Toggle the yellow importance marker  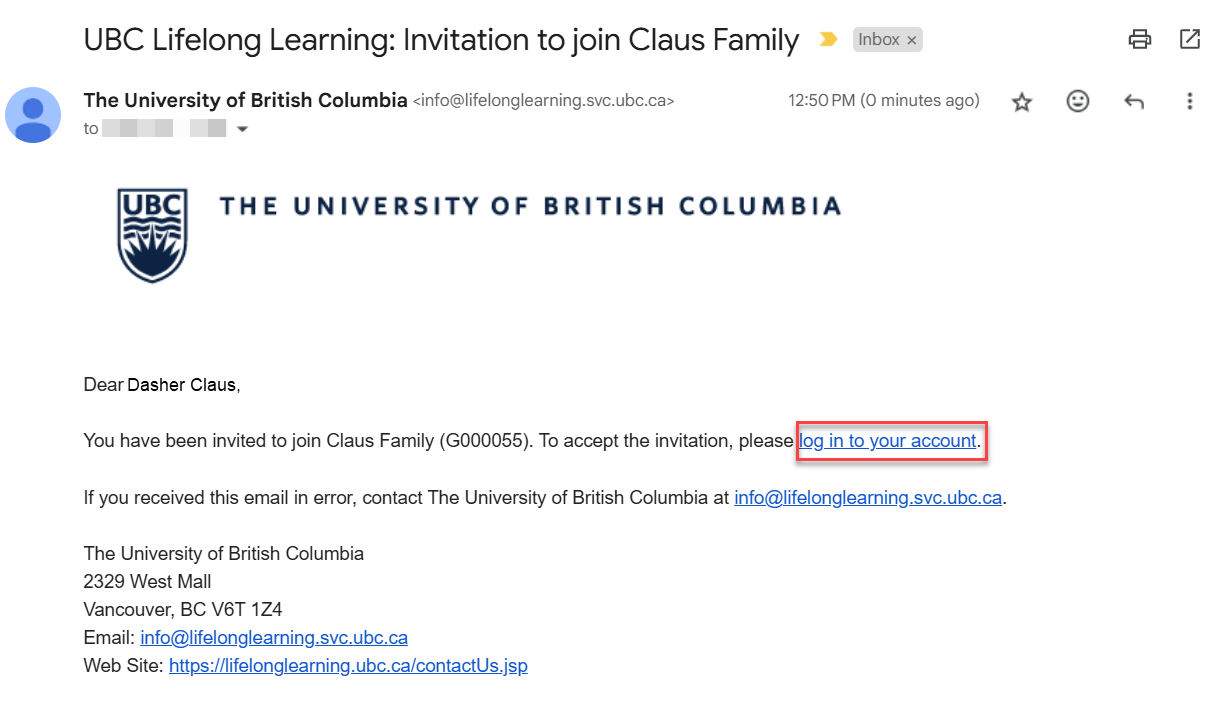click(828, 40)
